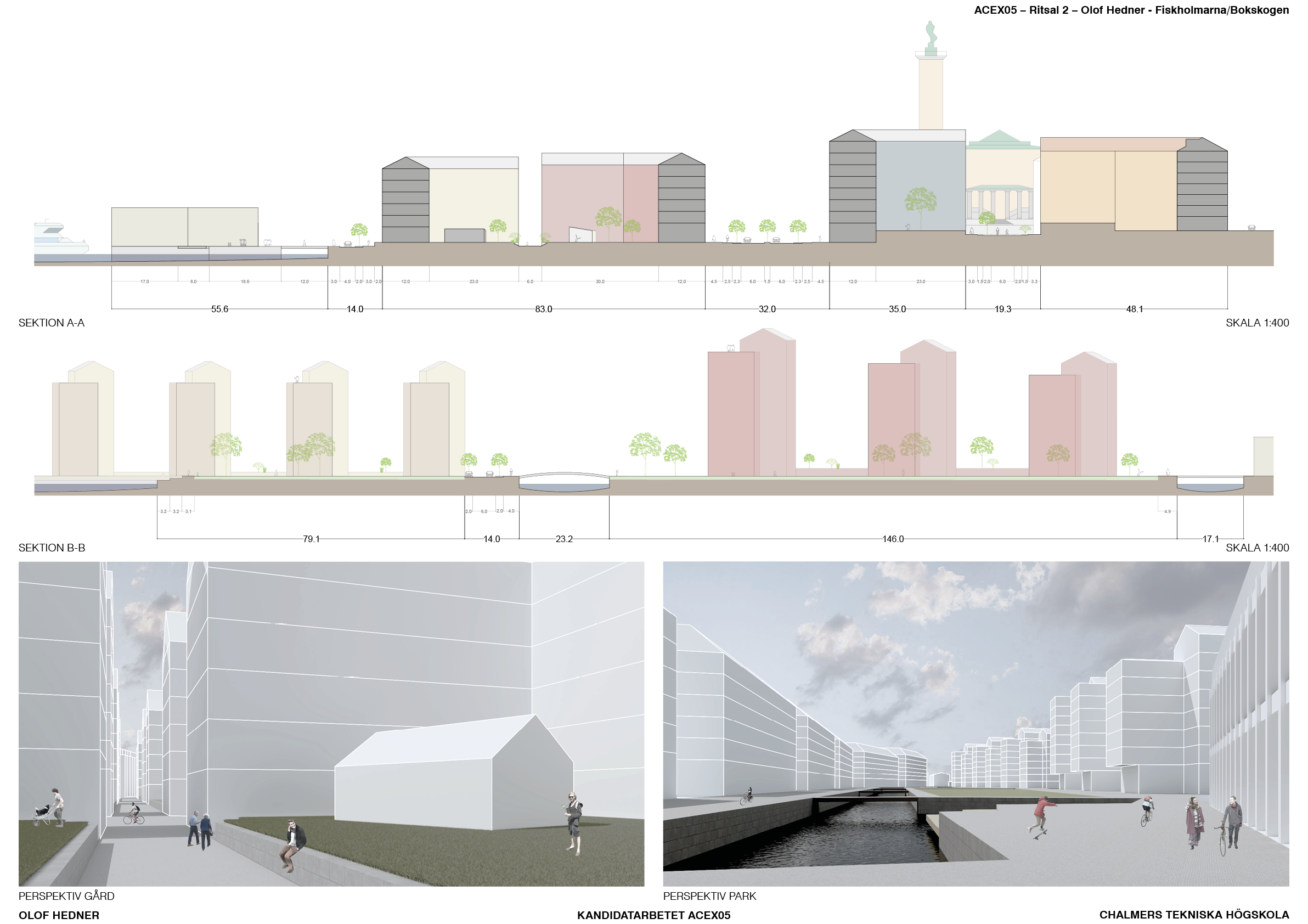
Task: Select the 83.0 dimension value
Action: point(544,309)
